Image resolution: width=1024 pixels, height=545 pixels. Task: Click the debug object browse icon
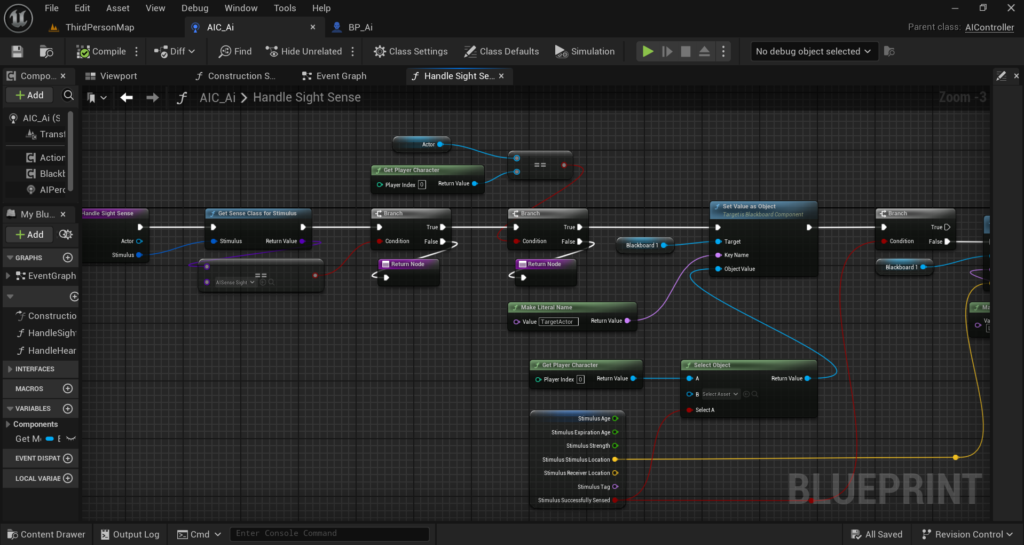889,52
